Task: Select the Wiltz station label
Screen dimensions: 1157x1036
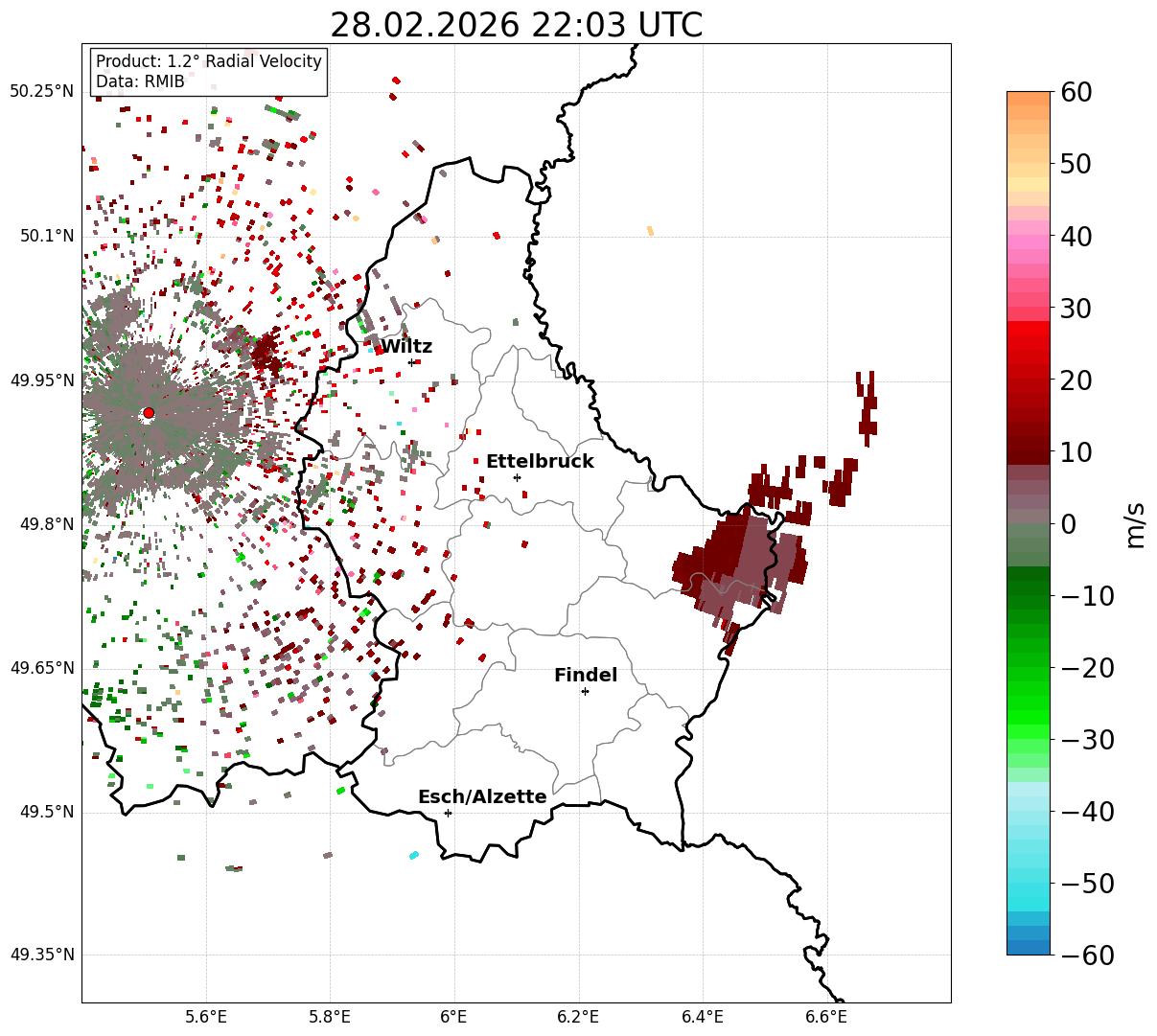Action: [406, 347]
